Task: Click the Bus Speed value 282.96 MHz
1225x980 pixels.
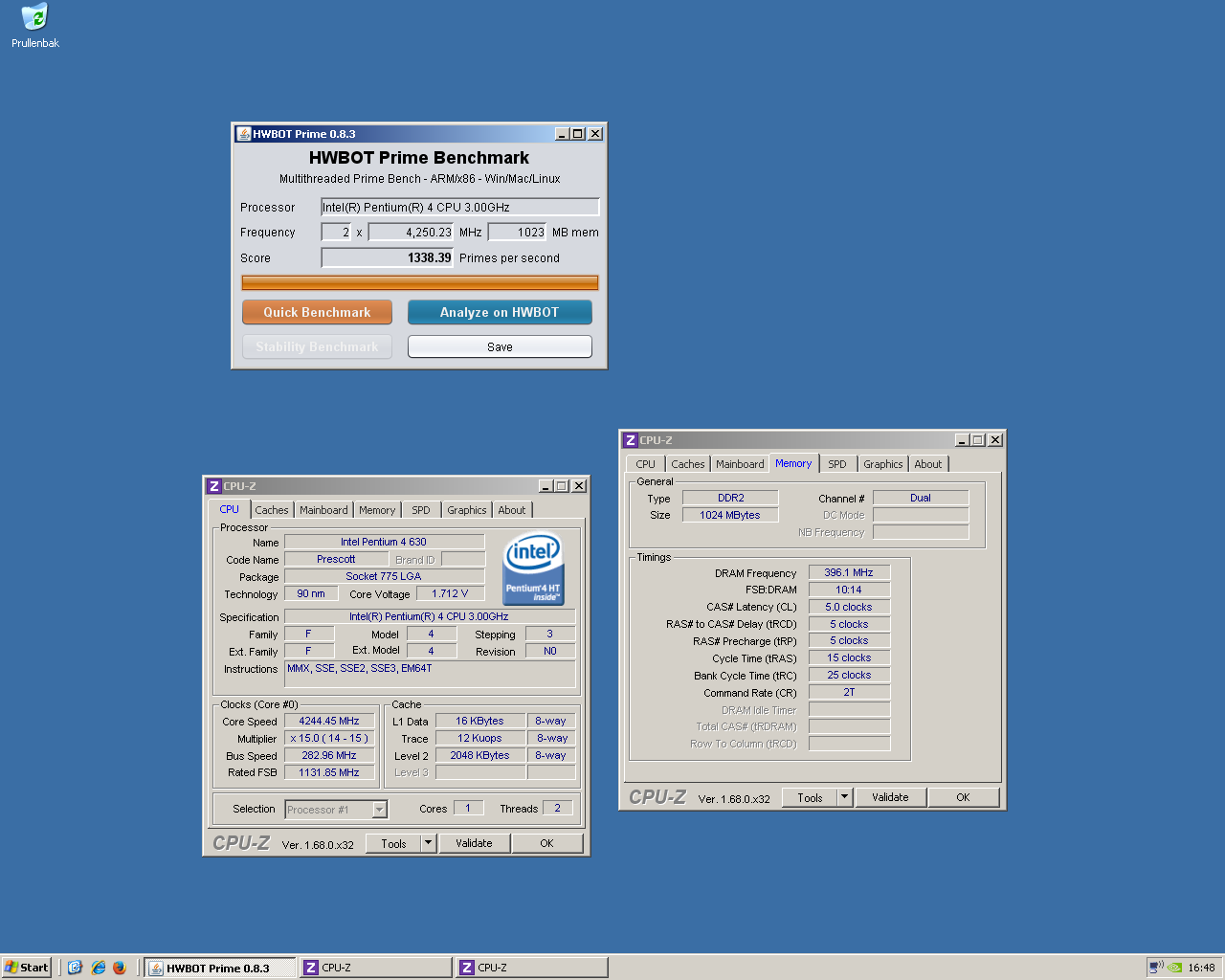Action: (329, 755)
